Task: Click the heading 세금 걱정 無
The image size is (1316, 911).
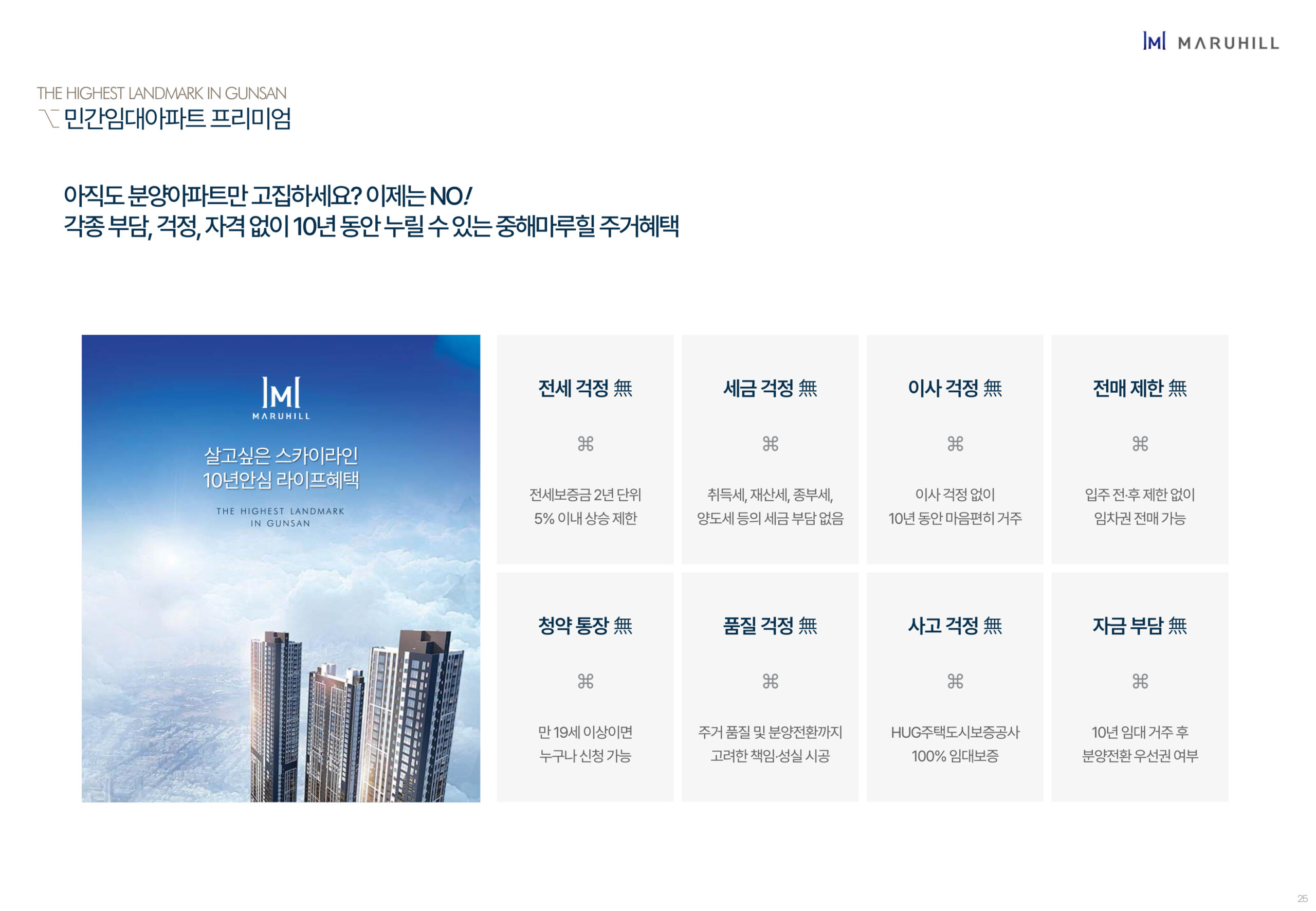Action: tap(770, 388)
